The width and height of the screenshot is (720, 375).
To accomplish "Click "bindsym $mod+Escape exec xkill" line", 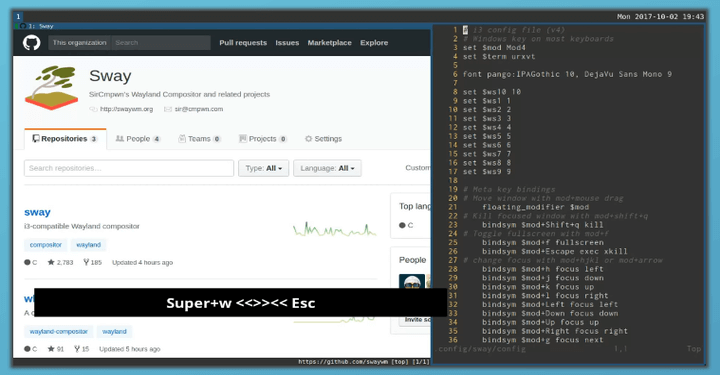I will pyautogui.click(x=554, y=252).
